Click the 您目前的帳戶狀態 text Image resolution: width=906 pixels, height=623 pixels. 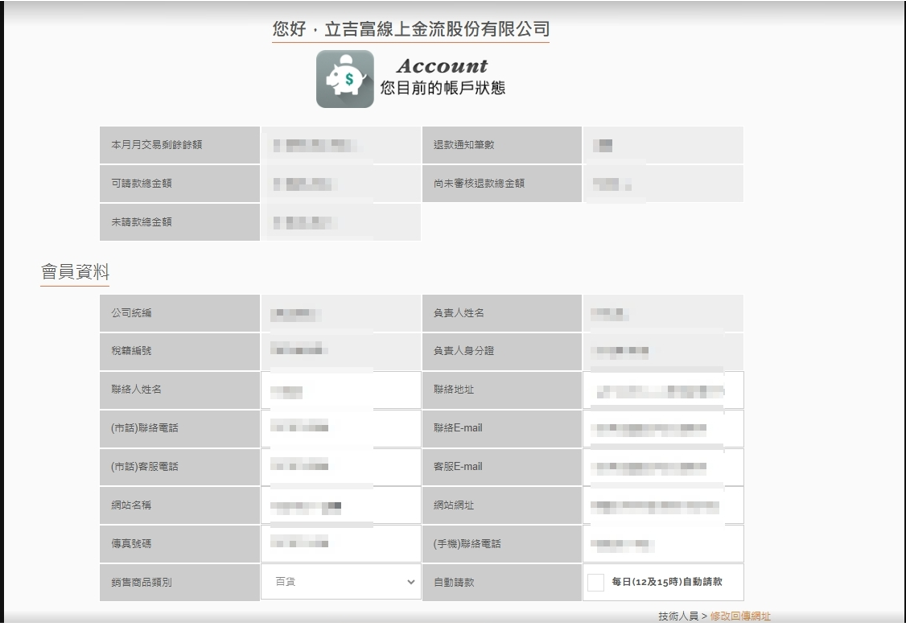pos(443,88)
